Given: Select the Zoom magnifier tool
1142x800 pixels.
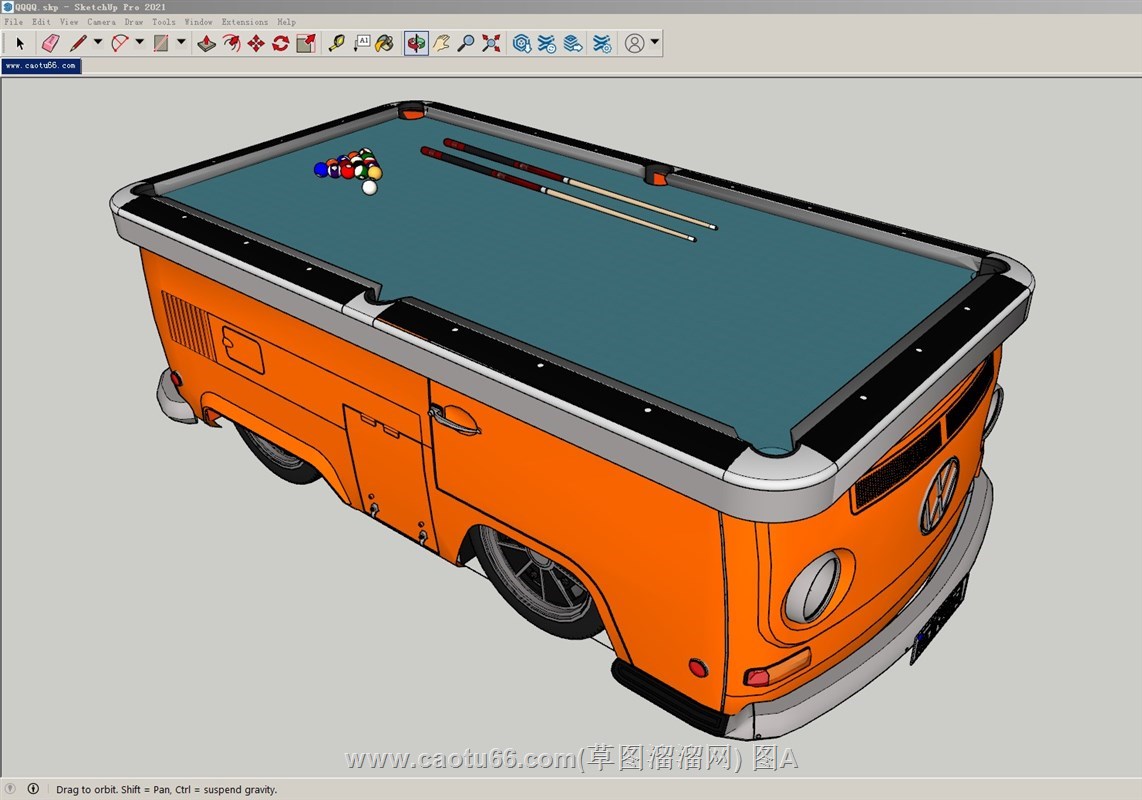Looking at the screenshot, I should pyautogui.click(x=466, y=44).
